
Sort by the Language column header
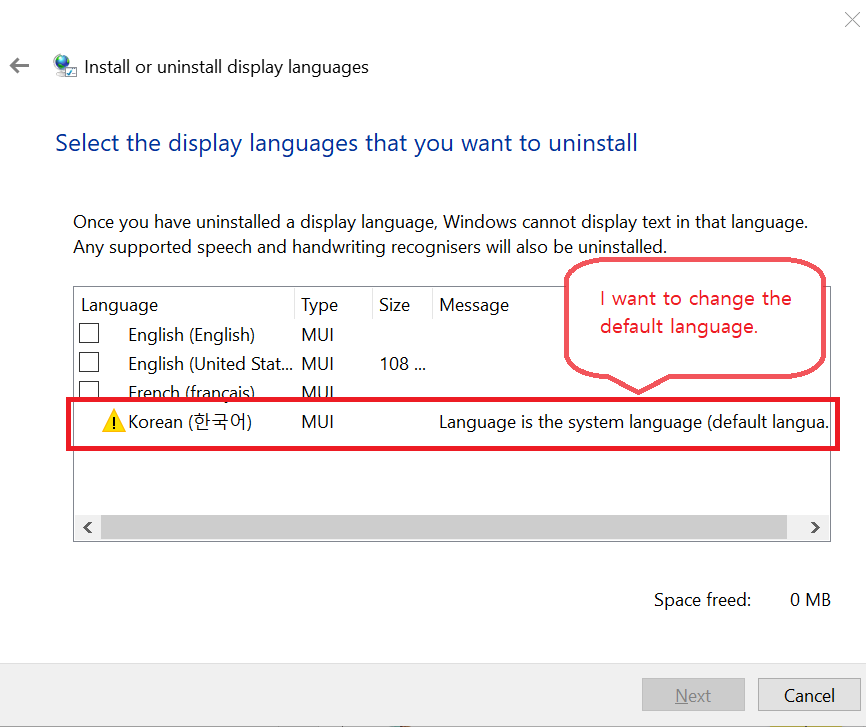point(185,305)
